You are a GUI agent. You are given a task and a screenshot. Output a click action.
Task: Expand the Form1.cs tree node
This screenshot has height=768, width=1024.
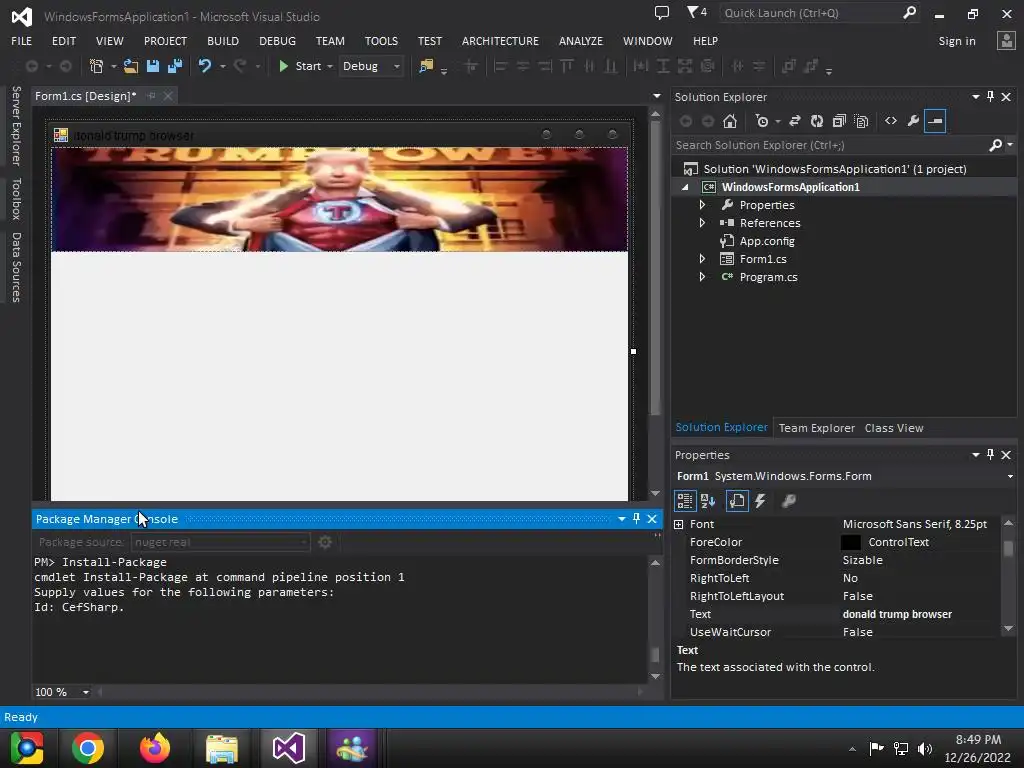[x=702, y=259]
